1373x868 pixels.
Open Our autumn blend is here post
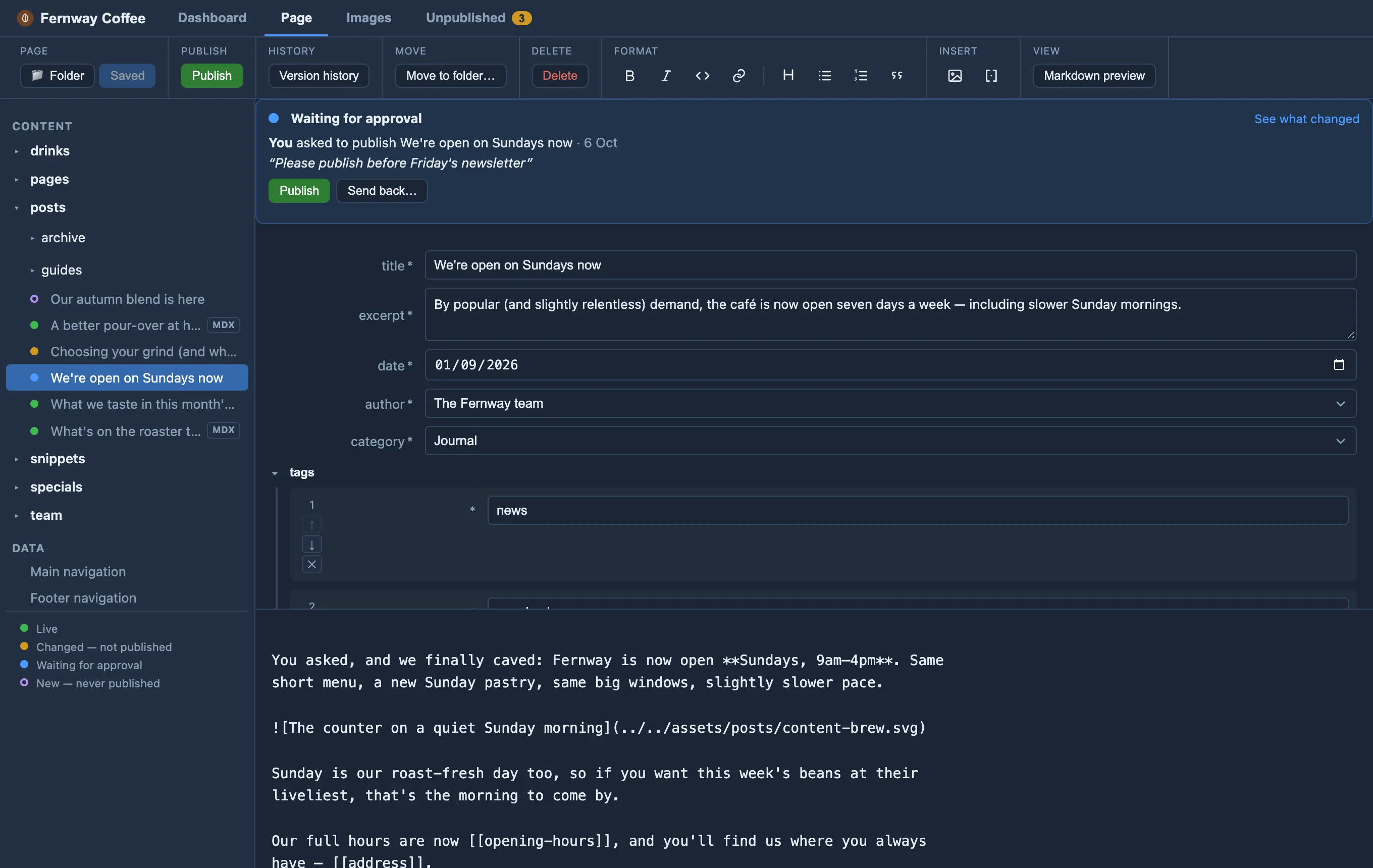coord(127,299)
